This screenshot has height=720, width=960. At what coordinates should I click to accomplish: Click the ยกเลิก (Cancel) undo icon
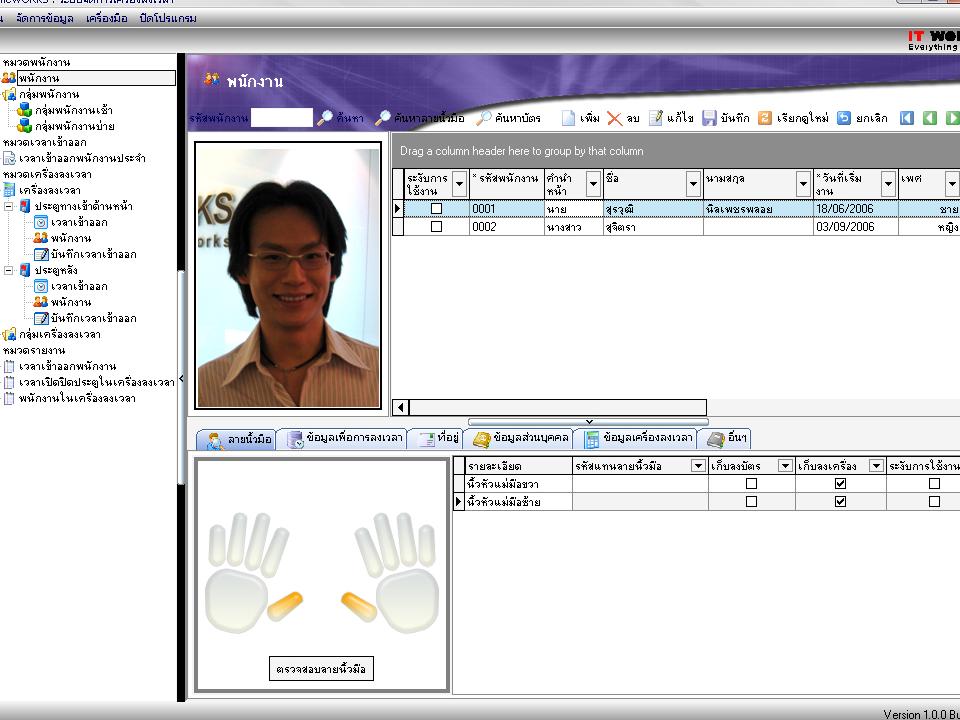click(844, 118)
